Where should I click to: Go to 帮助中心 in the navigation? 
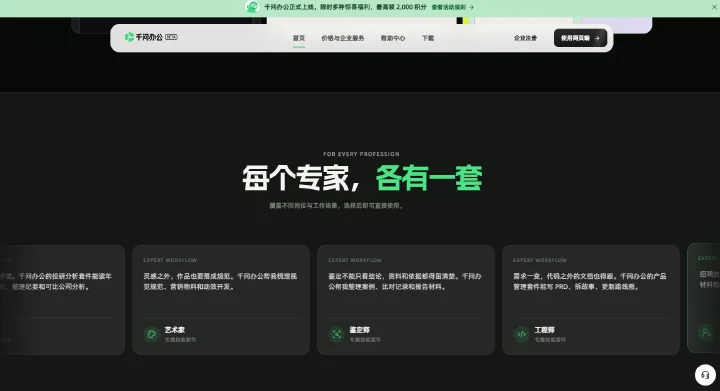pos(393,38)
